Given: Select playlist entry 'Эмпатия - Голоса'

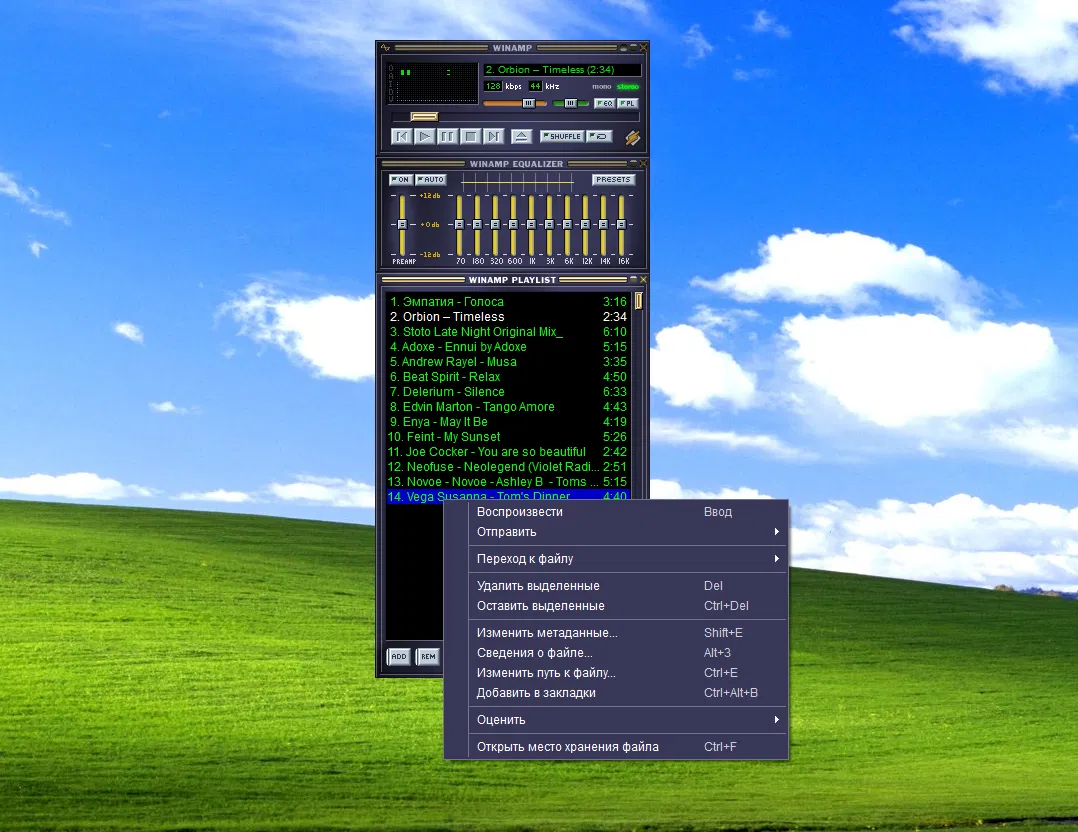Looking at the screenshot, I should 508,302.
